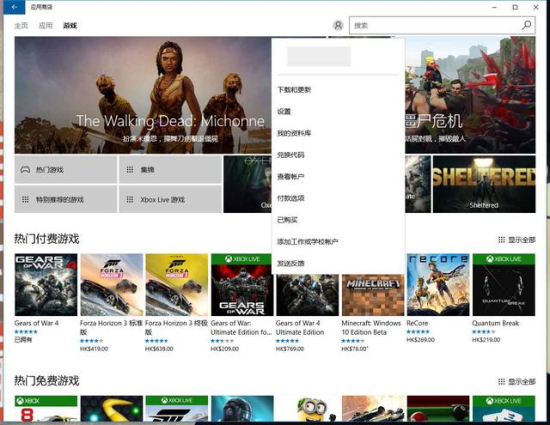
Task: Open the 热门游戏 category tile
Action: 66,169
